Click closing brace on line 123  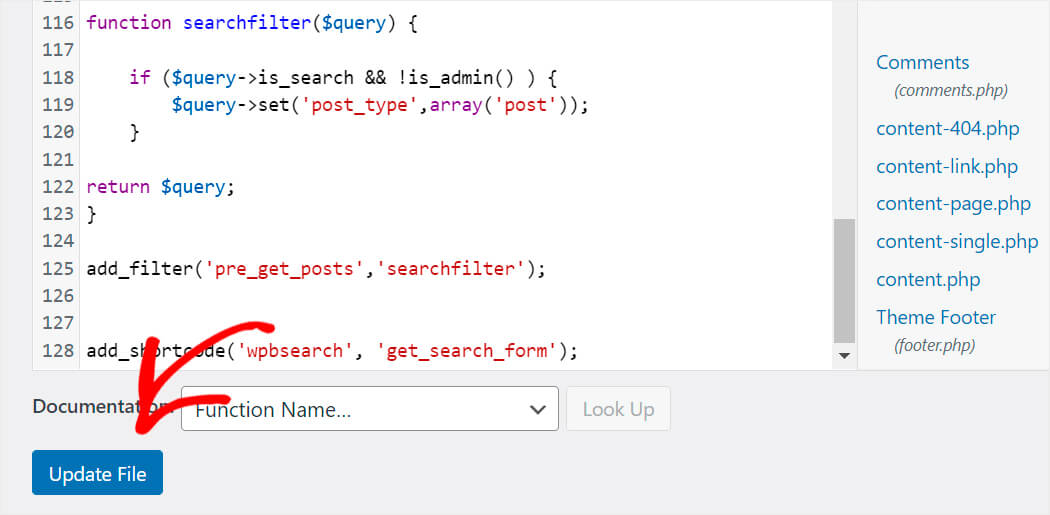point(92,214)
